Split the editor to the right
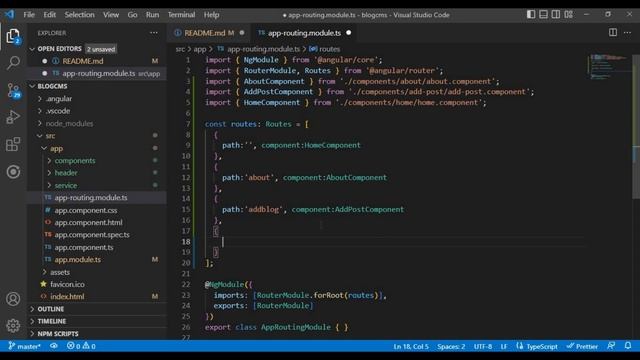640x360 pixels. tap(613, 32)
